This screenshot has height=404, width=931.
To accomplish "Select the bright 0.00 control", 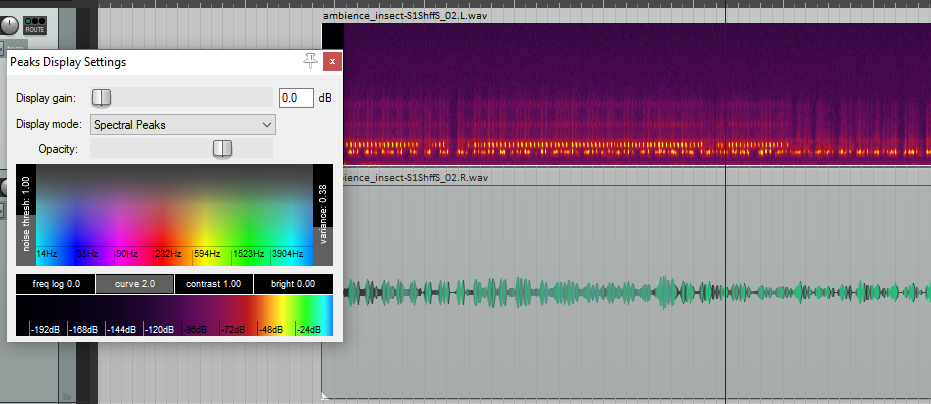I will [293, 284].
